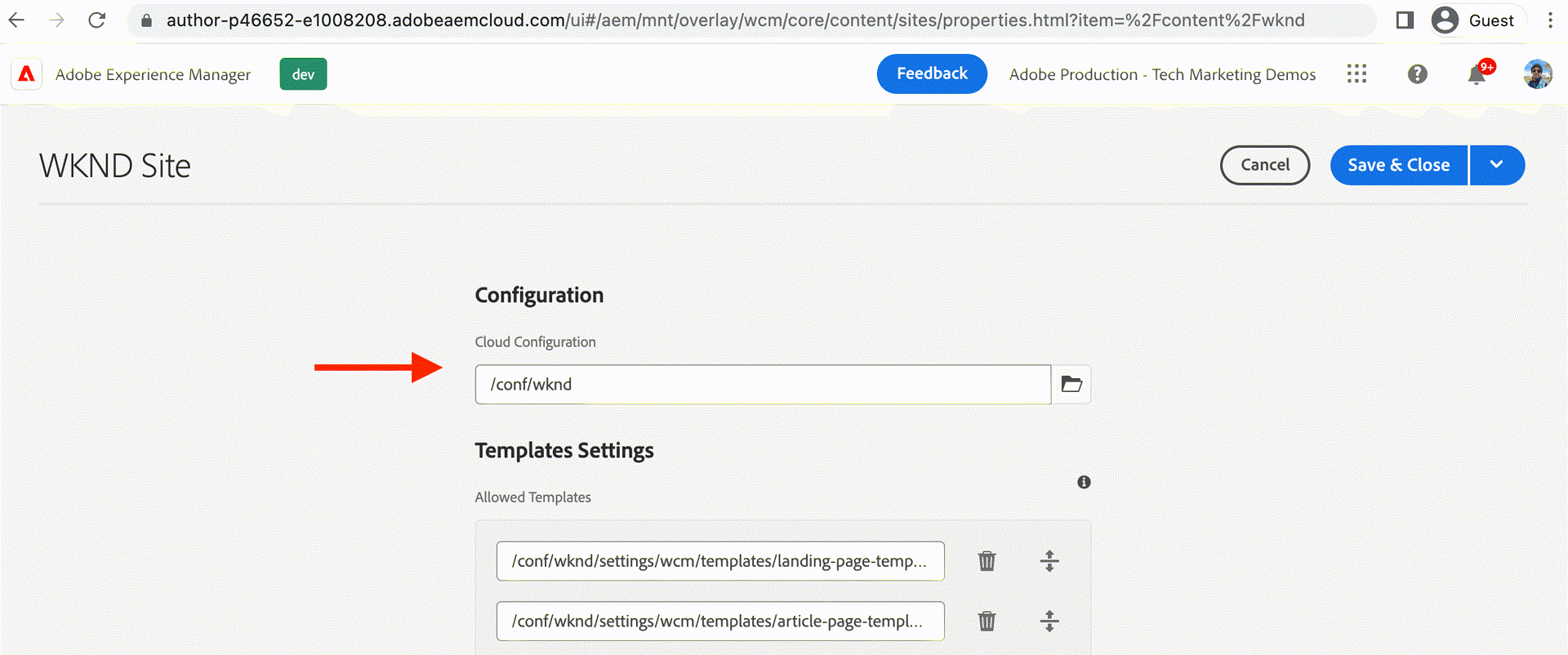The height and width of the screenshot is (655, 1568).
Task: Click the article-page template path field
Action: [720, 622]
